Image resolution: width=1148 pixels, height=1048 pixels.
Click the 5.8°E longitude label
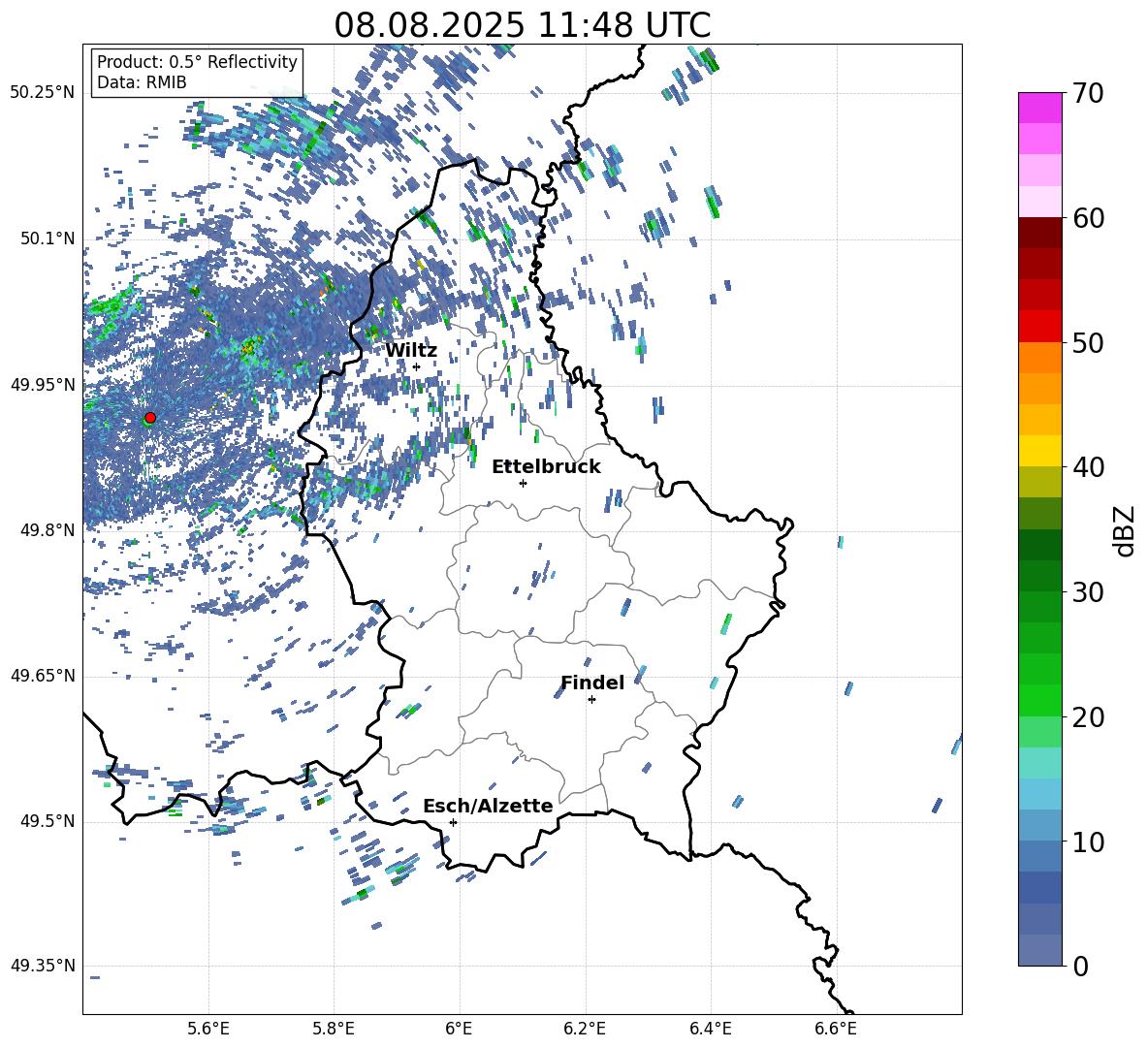click(x=334, y=1030)
